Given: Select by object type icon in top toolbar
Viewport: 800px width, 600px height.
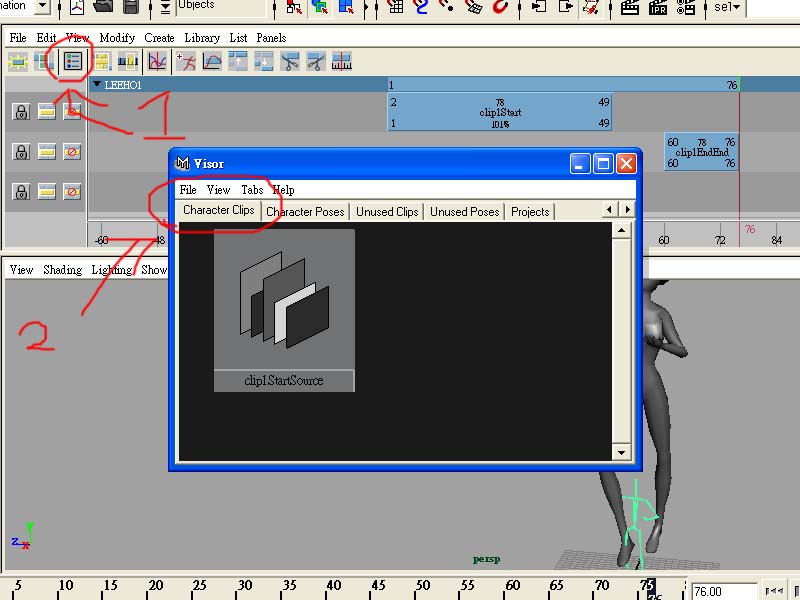Looking at the screenshot, I should (320, 6).
